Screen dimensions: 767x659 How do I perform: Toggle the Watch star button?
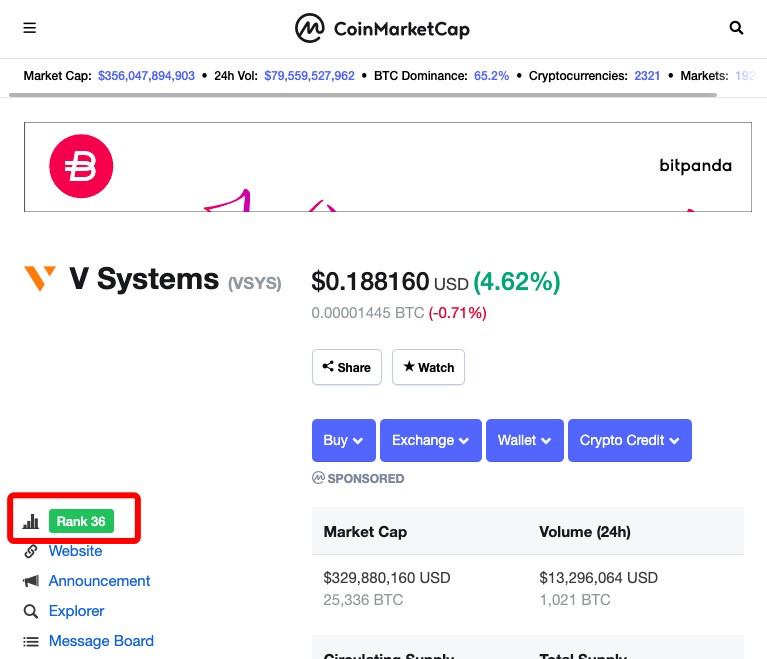click(x=428, y=367)
